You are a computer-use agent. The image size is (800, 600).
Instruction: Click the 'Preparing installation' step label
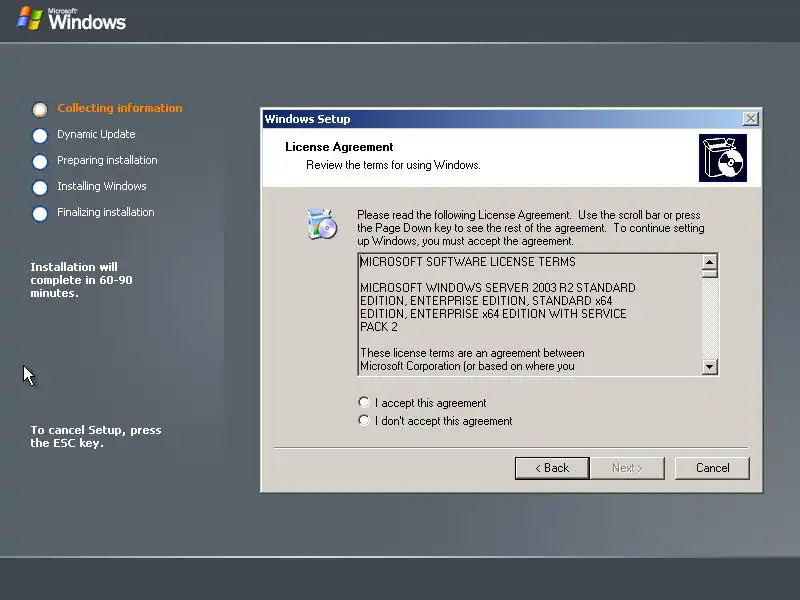(x=107, y=160)
